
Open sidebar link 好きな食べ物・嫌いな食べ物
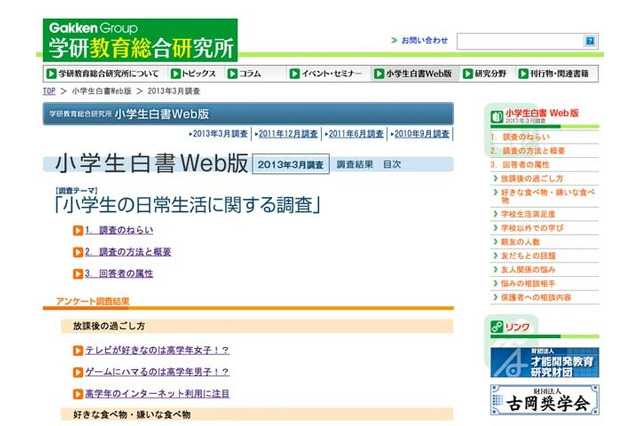pos(548,196)
